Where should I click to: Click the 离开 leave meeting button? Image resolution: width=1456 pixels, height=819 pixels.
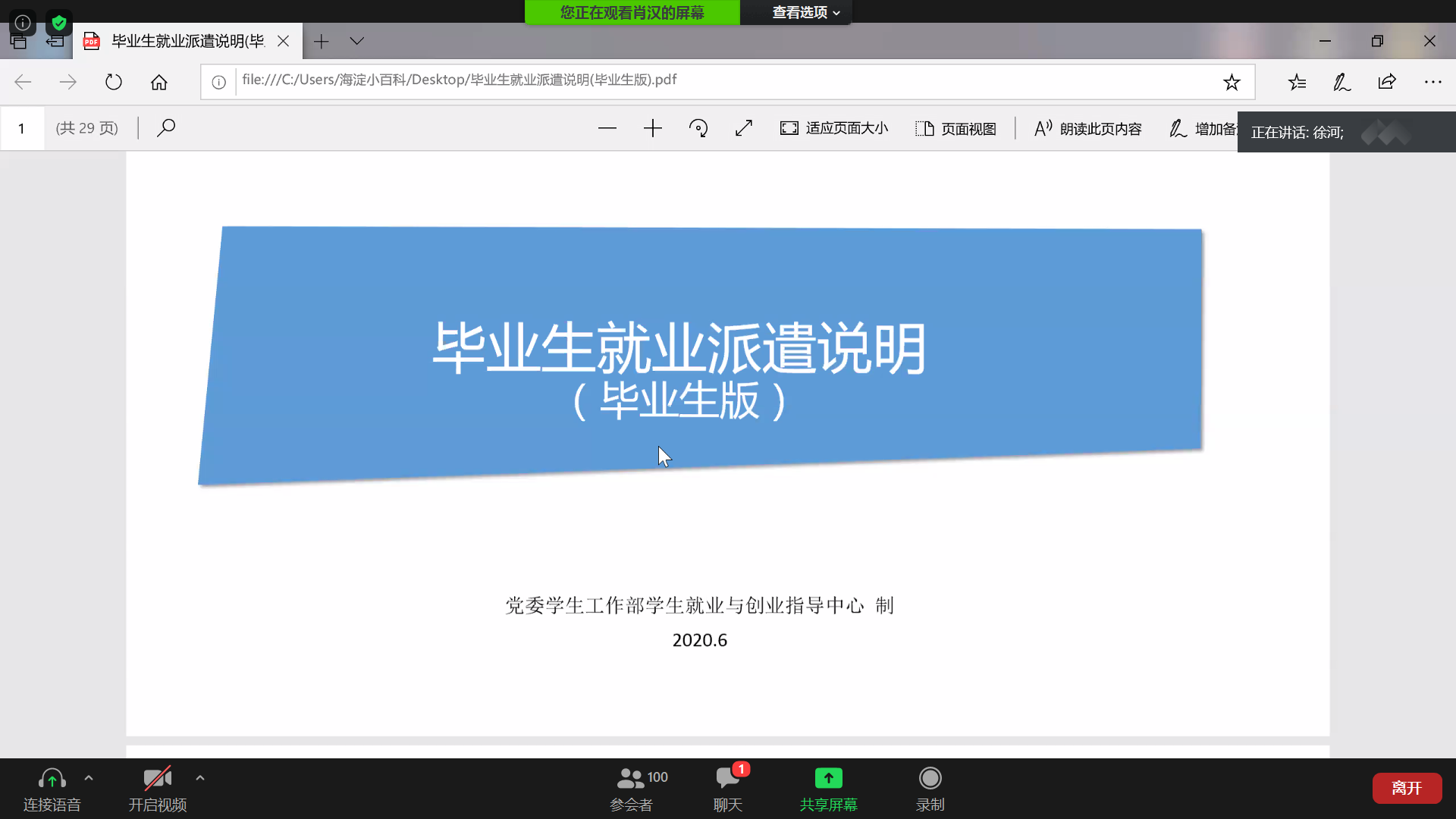pyautogui.click(x=1407, y=788)
